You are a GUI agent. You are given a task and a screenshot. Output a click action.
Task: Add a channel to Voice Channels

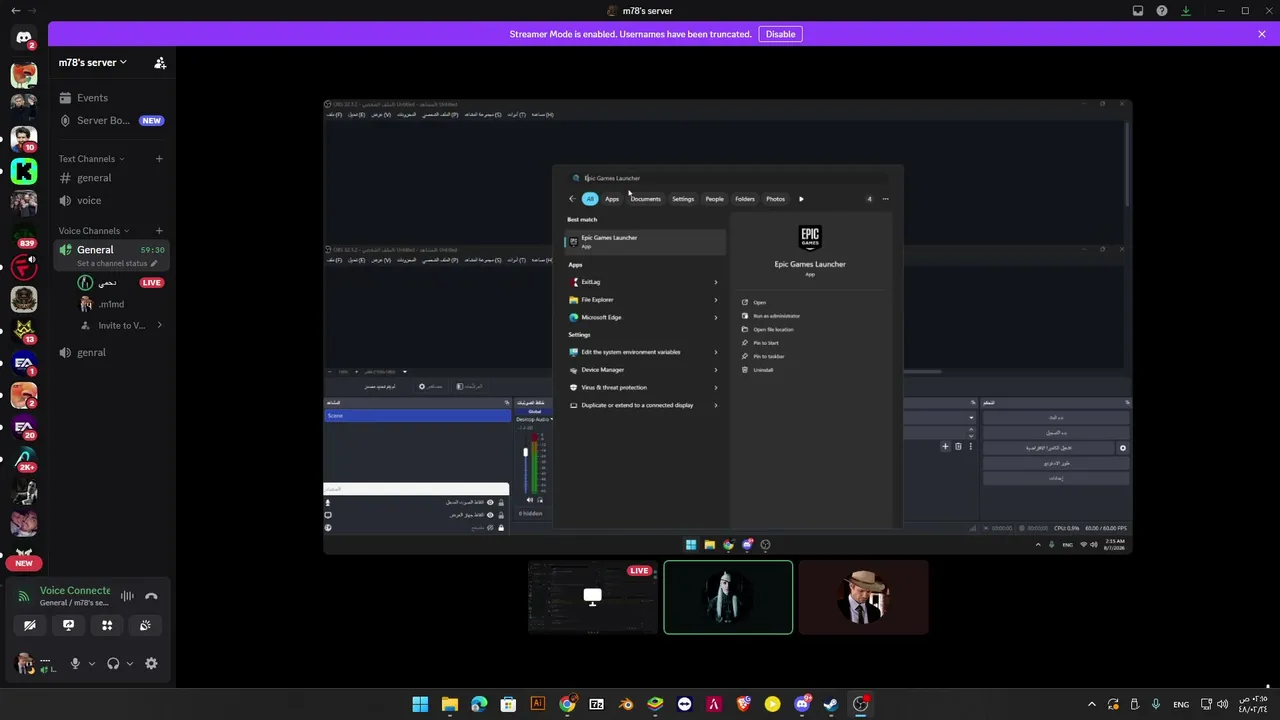coord(159,231)
